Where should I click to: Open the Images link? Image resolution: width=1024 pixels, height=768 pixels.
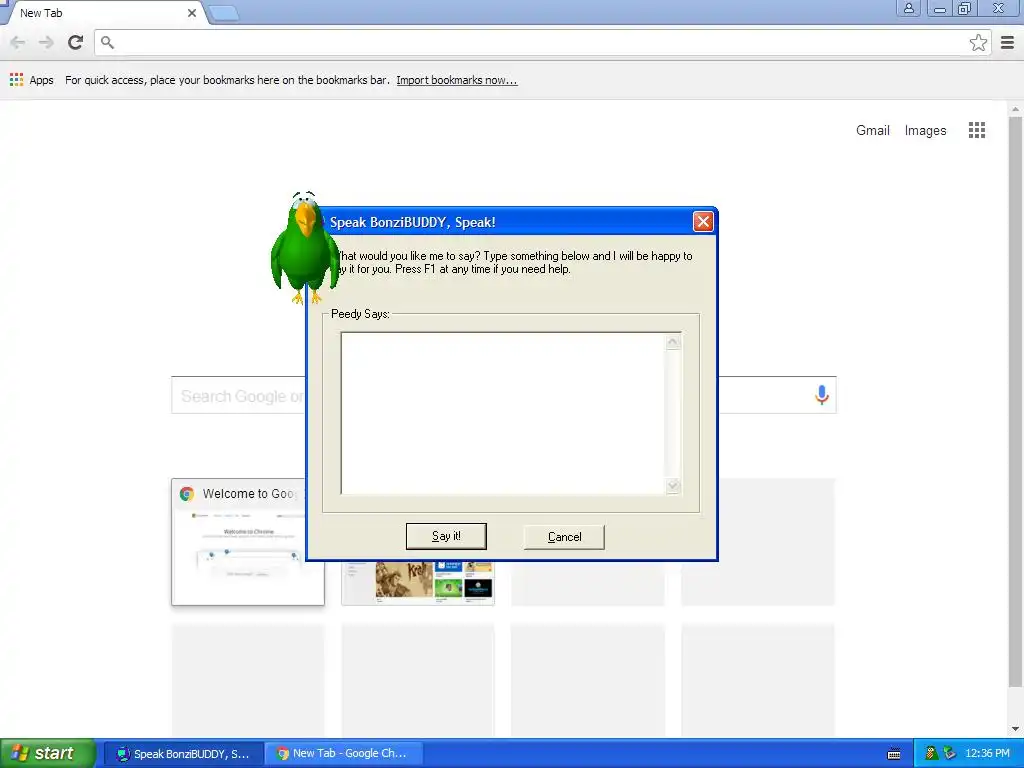(x=925, y=130)
